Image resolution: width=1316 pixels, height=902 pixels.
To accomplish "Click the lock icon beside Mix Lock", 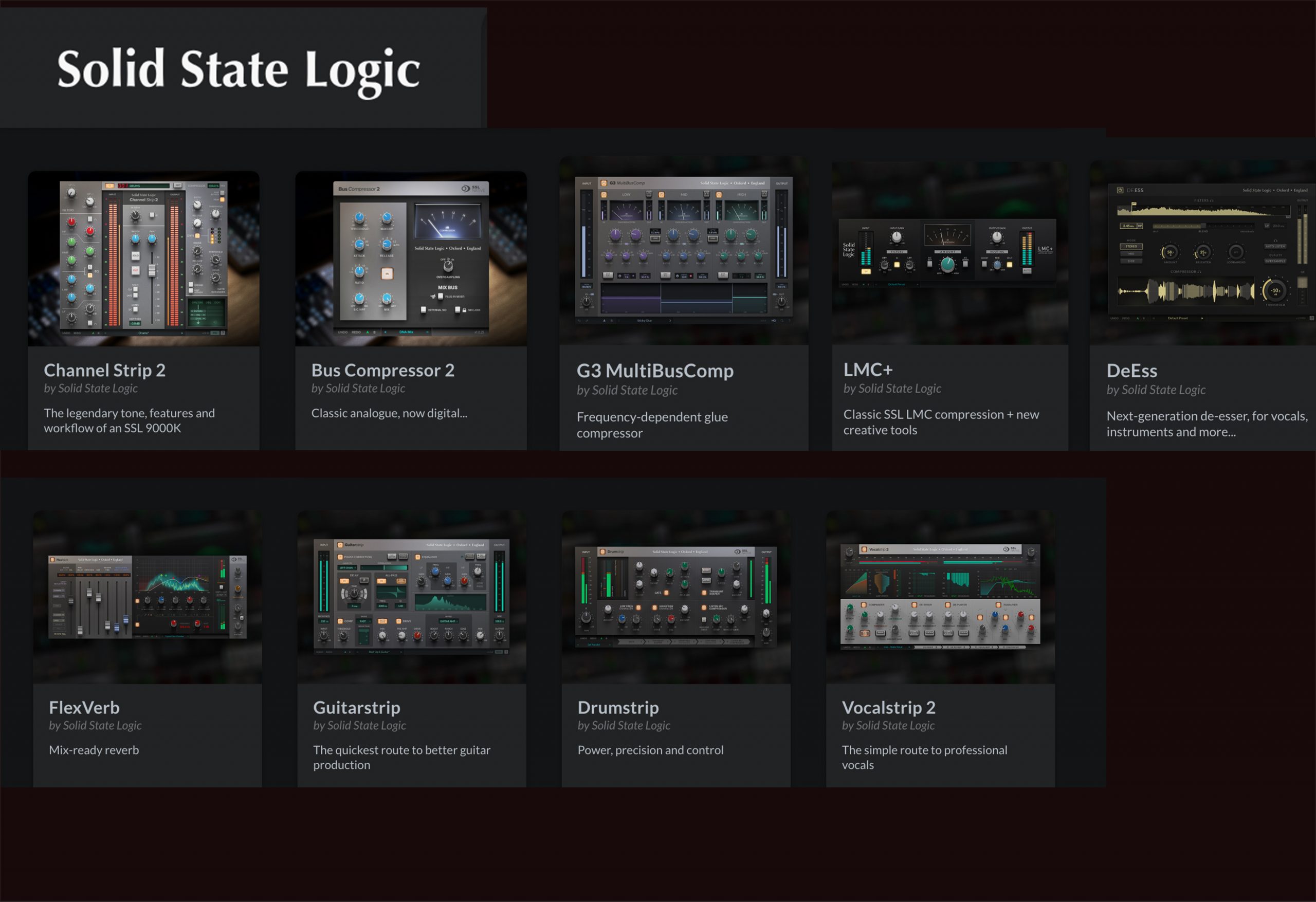I will click(x=464, y=310).
